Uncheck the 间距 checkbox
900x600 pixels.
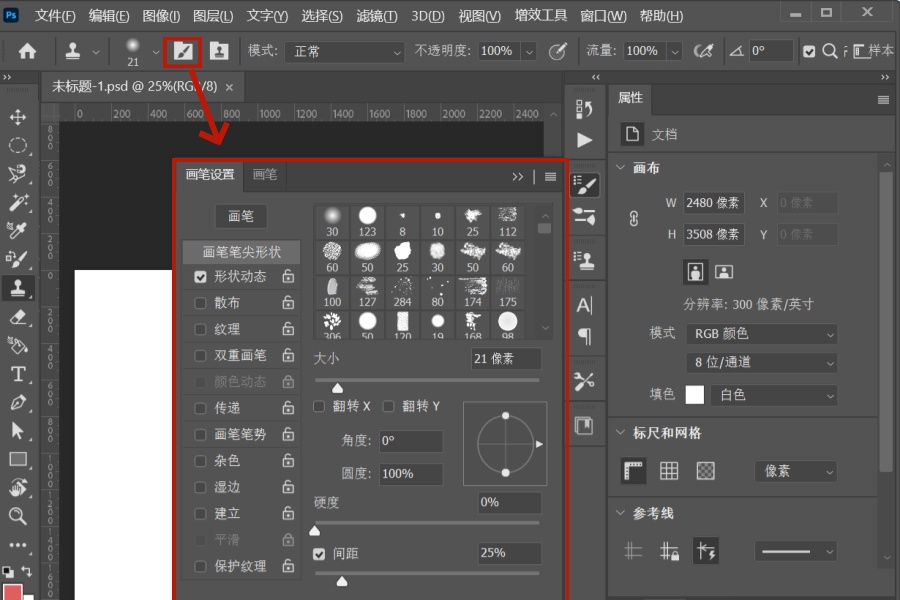tap(319, 553)
